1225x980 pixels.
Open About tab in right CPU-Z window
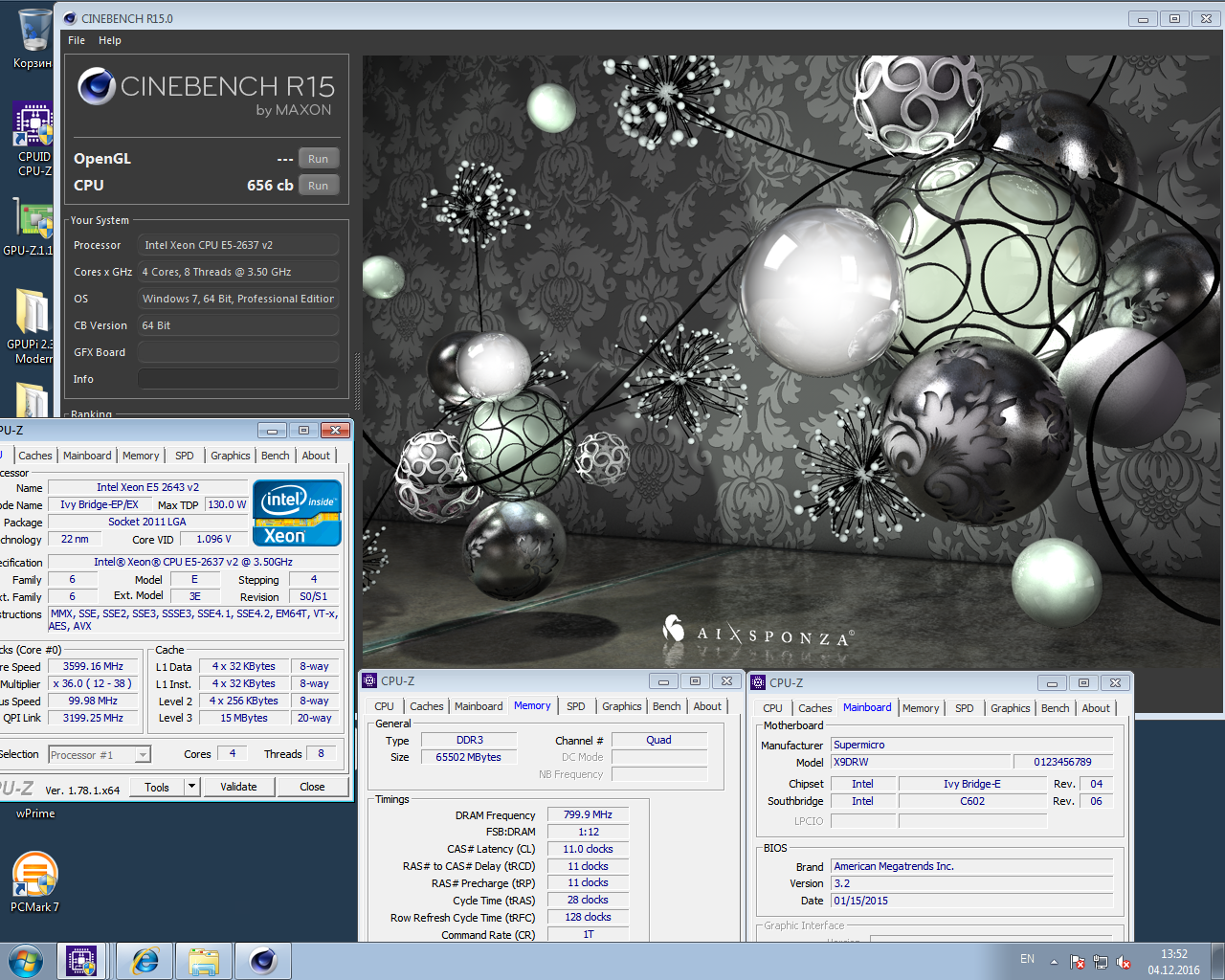tap(1096, 708)
